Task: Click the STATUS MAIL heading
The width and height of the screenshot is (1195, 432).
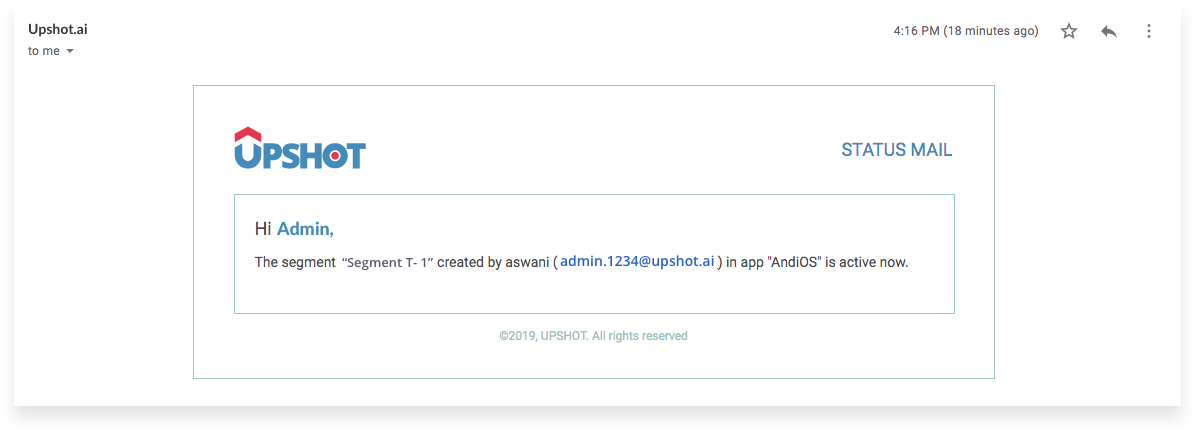Action: pos(896,150)
